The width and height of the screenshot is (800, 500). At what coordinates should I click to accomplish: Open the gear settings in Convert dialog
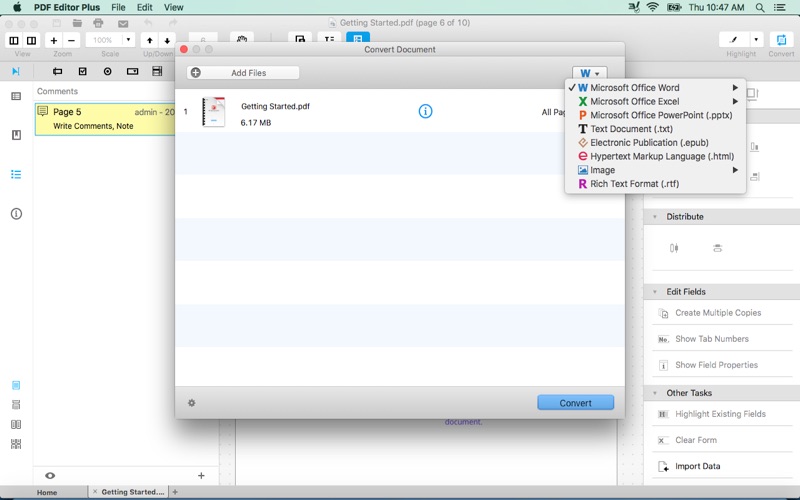[192, 403]
